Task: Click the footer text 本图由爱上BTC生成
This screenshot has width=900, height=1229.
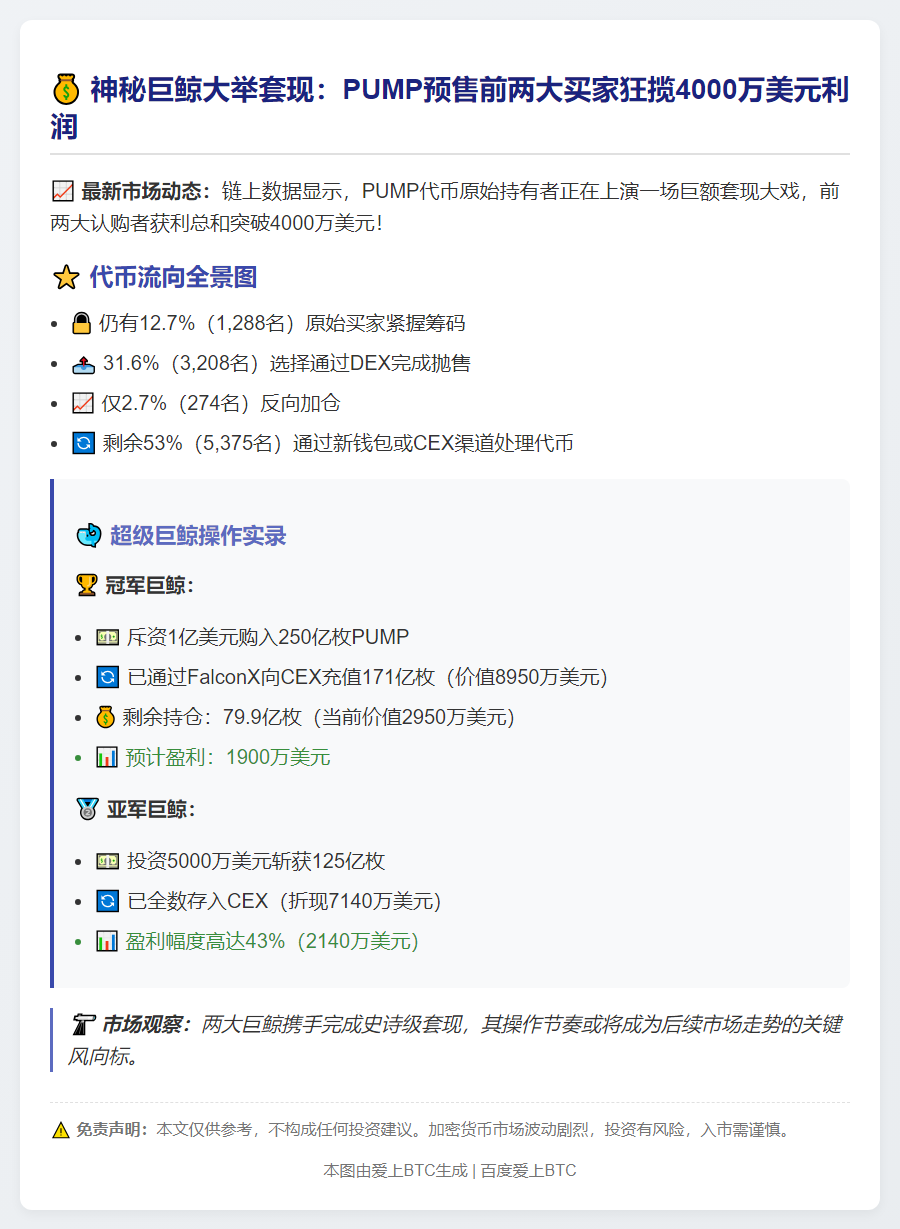Action: pos(395,1170)
